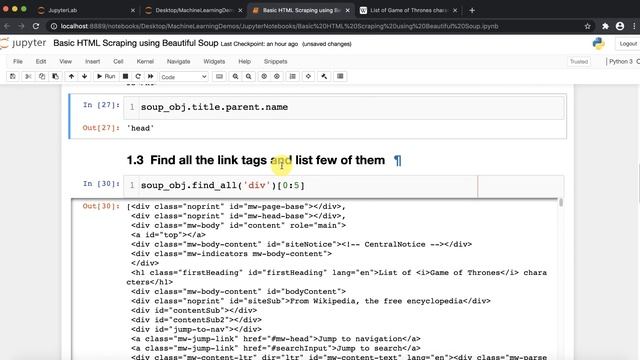Go forward in browser history
640x360 pixels.
pyautogui.click(x=21, y=26)
